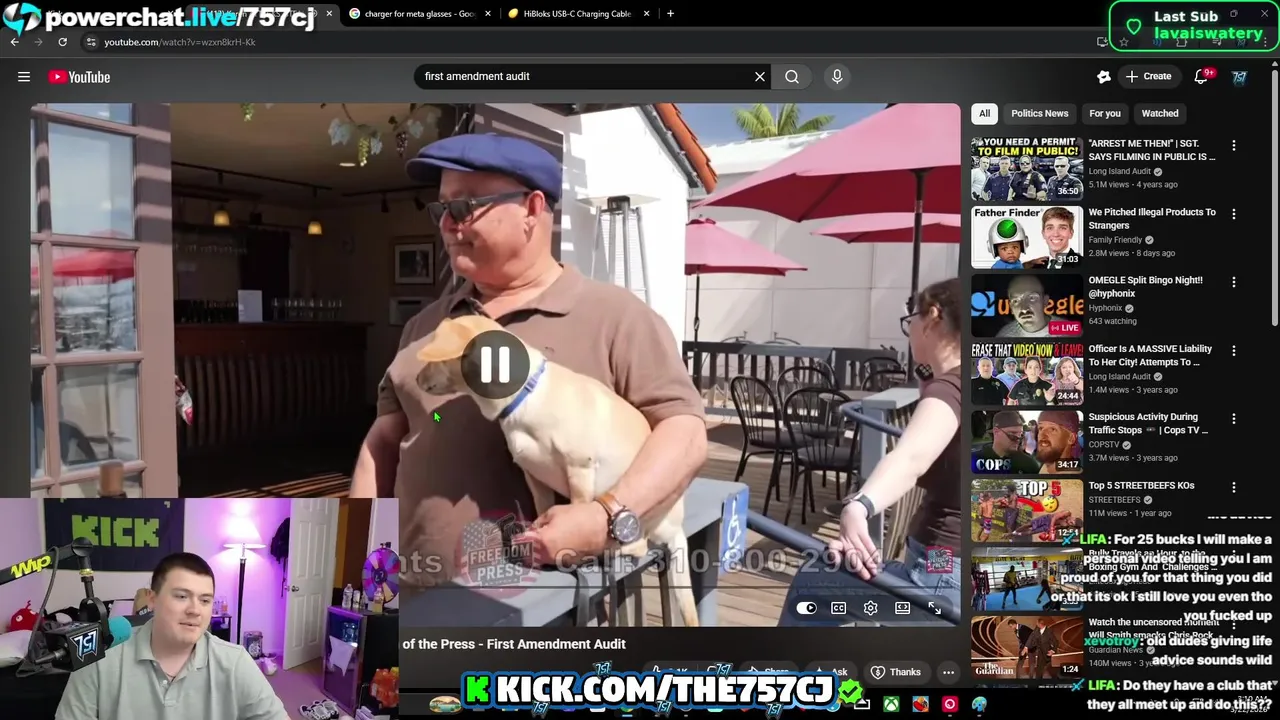The width and height of the screenshot is (1280, 720).
Task: Open the YouTube notifications bell
Action: tap(1202, 77)
